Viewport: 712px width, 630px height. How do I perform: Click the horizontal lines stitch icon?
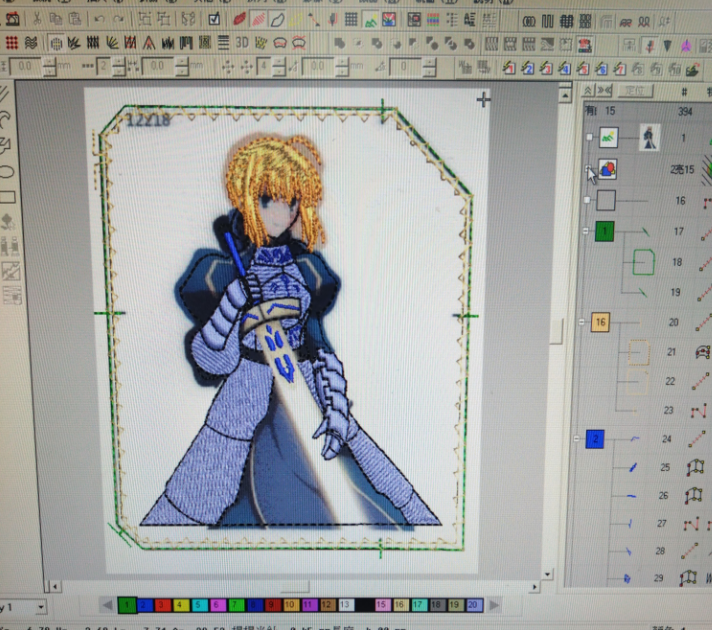223,43
